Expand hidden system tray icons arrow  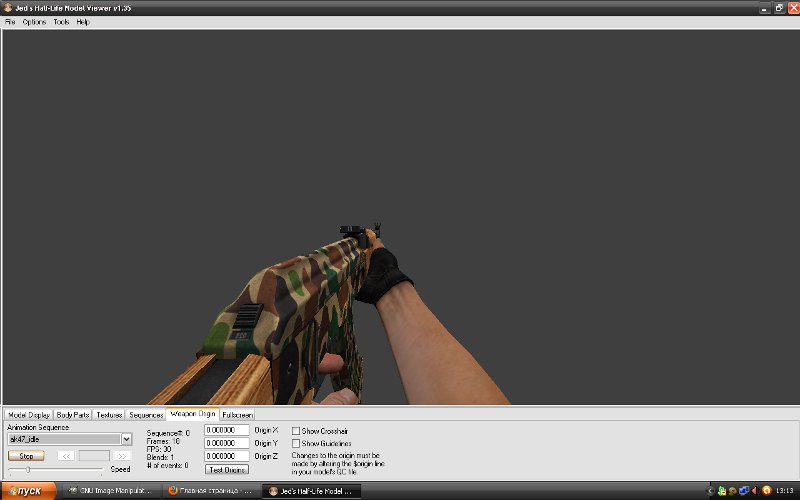(x=710, y=491)
